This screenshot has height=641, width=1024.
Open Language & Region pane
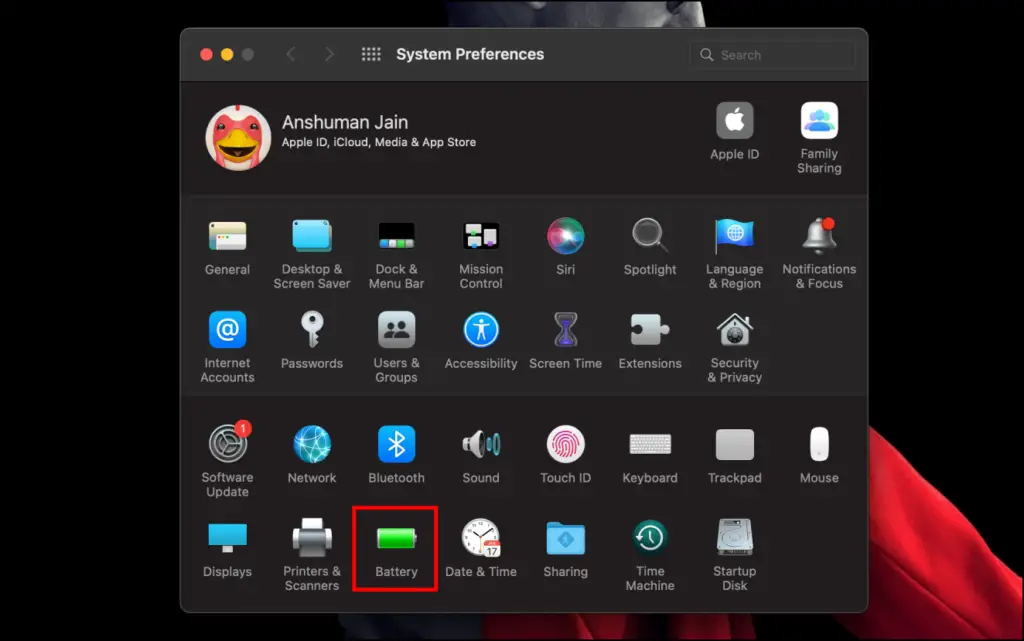point(735,236)
